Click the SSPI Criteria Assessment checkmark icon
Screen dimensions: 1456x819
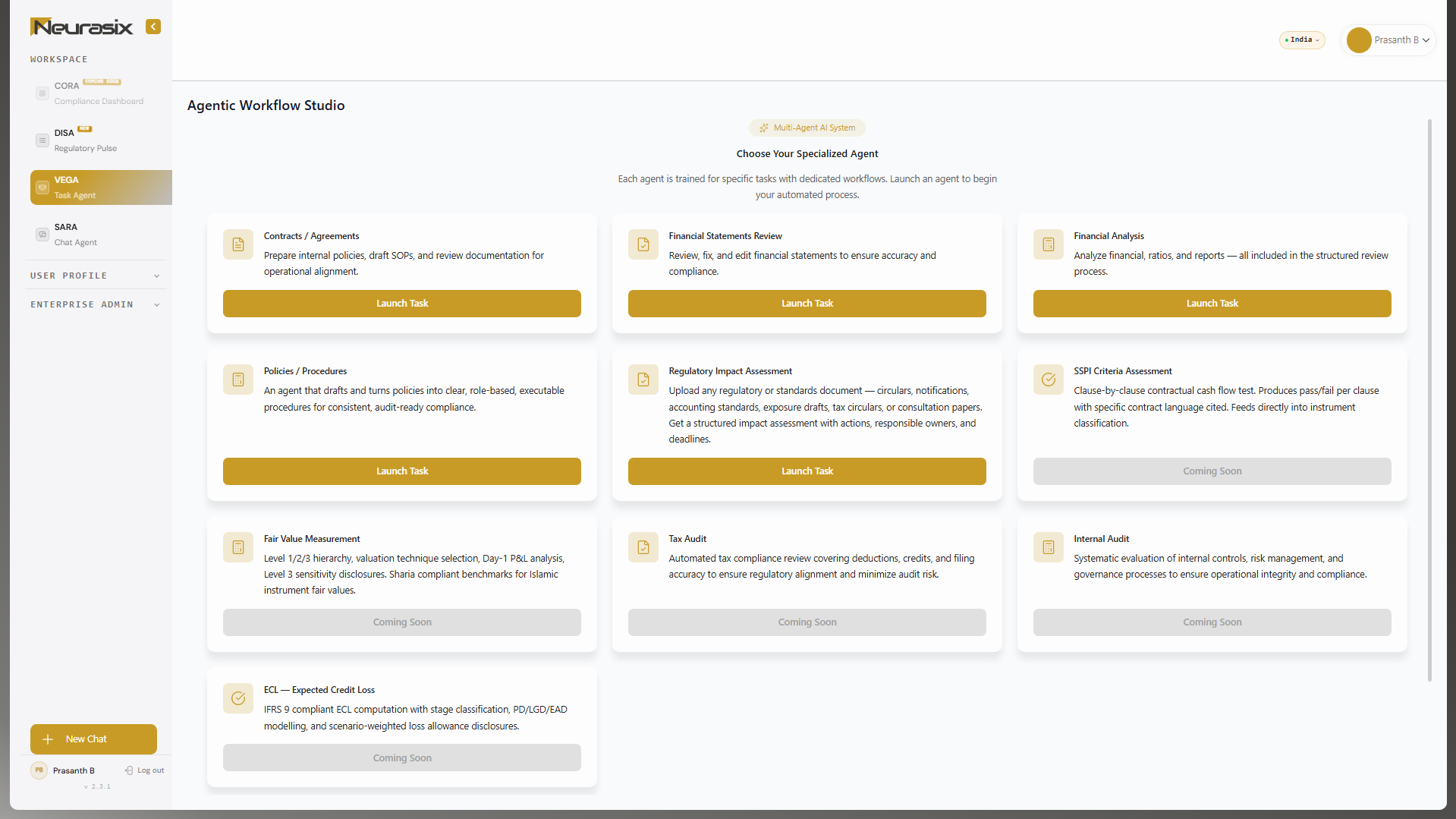(x=1049, y=380)
